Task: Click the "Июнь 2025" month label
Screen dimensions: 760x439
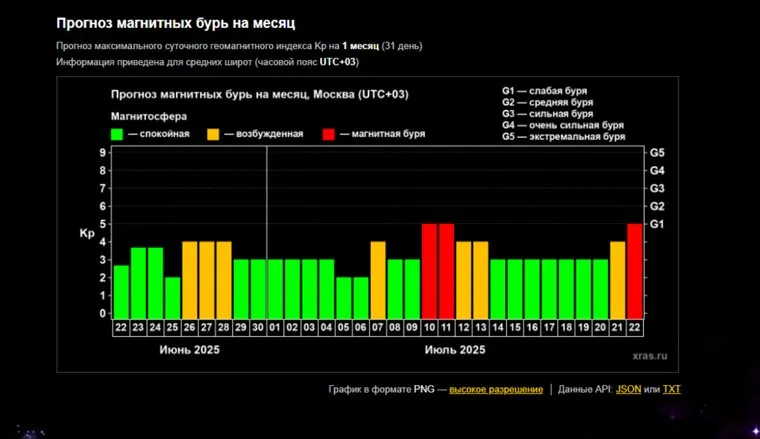Action: click(189, 350)
